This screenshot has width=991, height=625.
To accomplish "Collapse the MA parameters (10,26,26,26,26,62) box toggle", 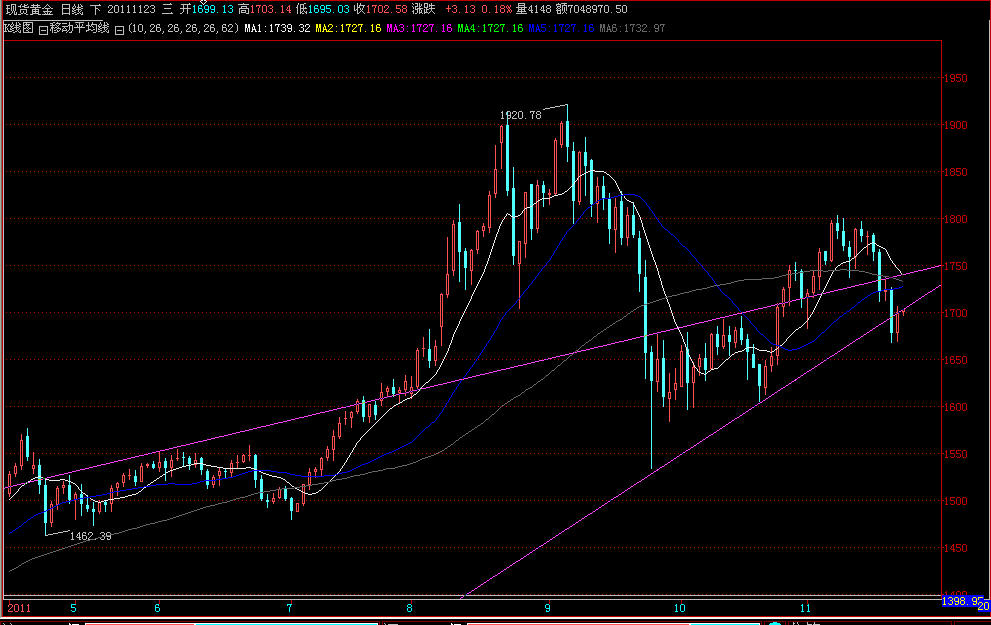I will point(119,29).
